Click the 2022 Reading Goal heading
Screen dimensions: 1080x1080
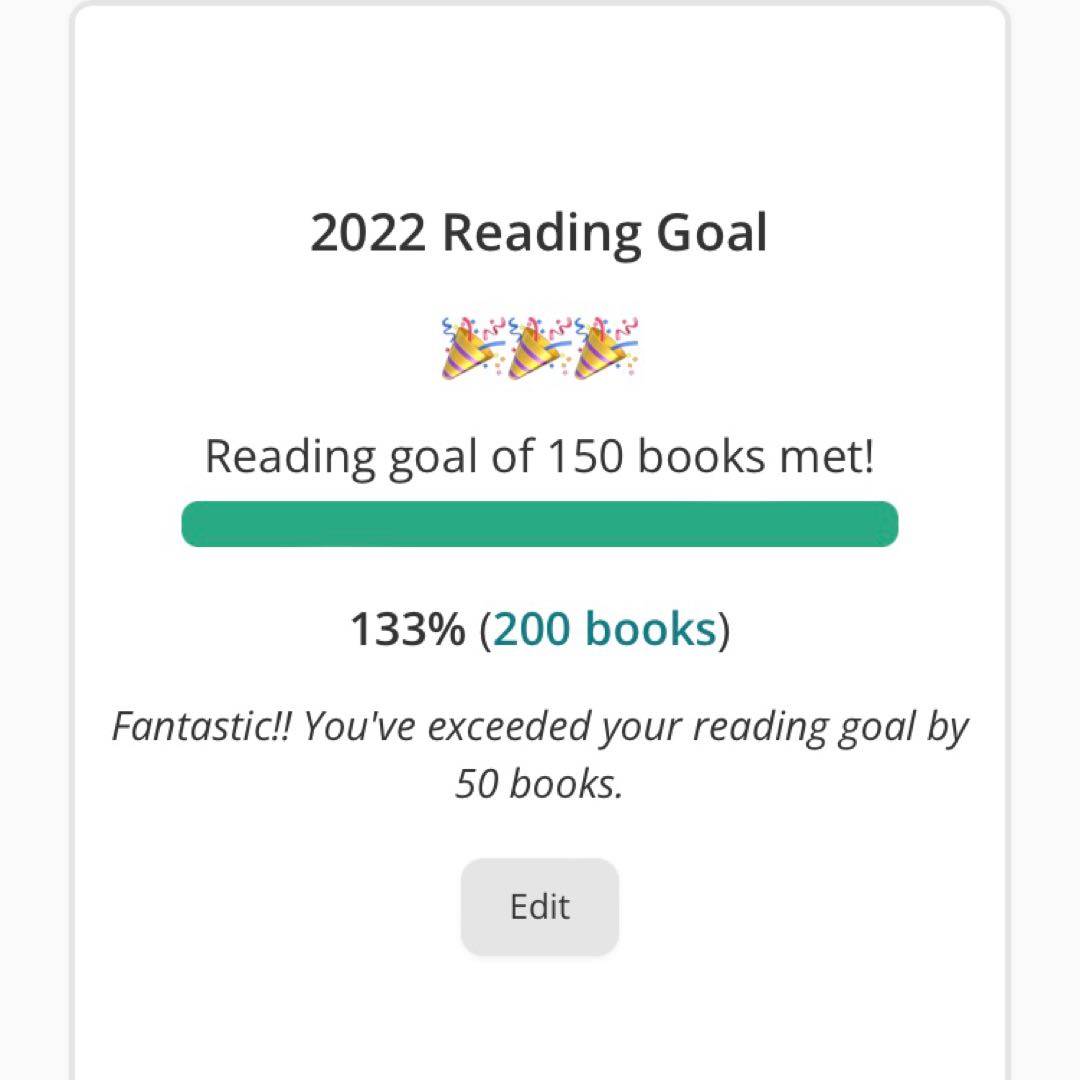tap(539, 233)
